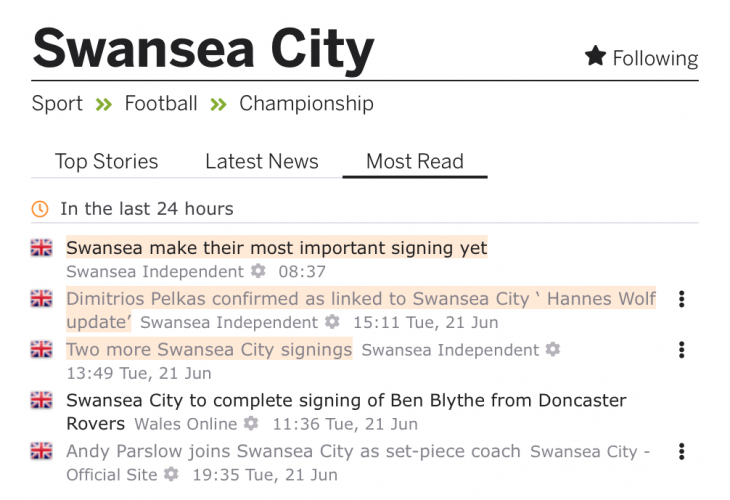This screenshot has height=500, width=730.
Task: Click the gear icon beside Wales Online
Action: click(251, 424)
